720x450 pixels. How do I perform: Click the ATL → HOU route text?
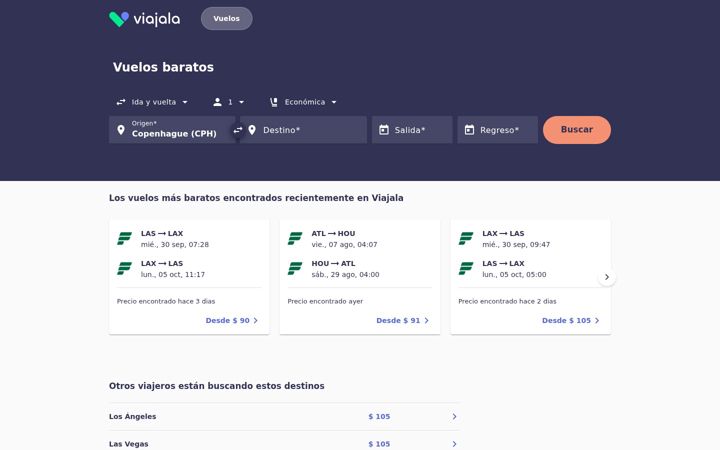[333, 233]
